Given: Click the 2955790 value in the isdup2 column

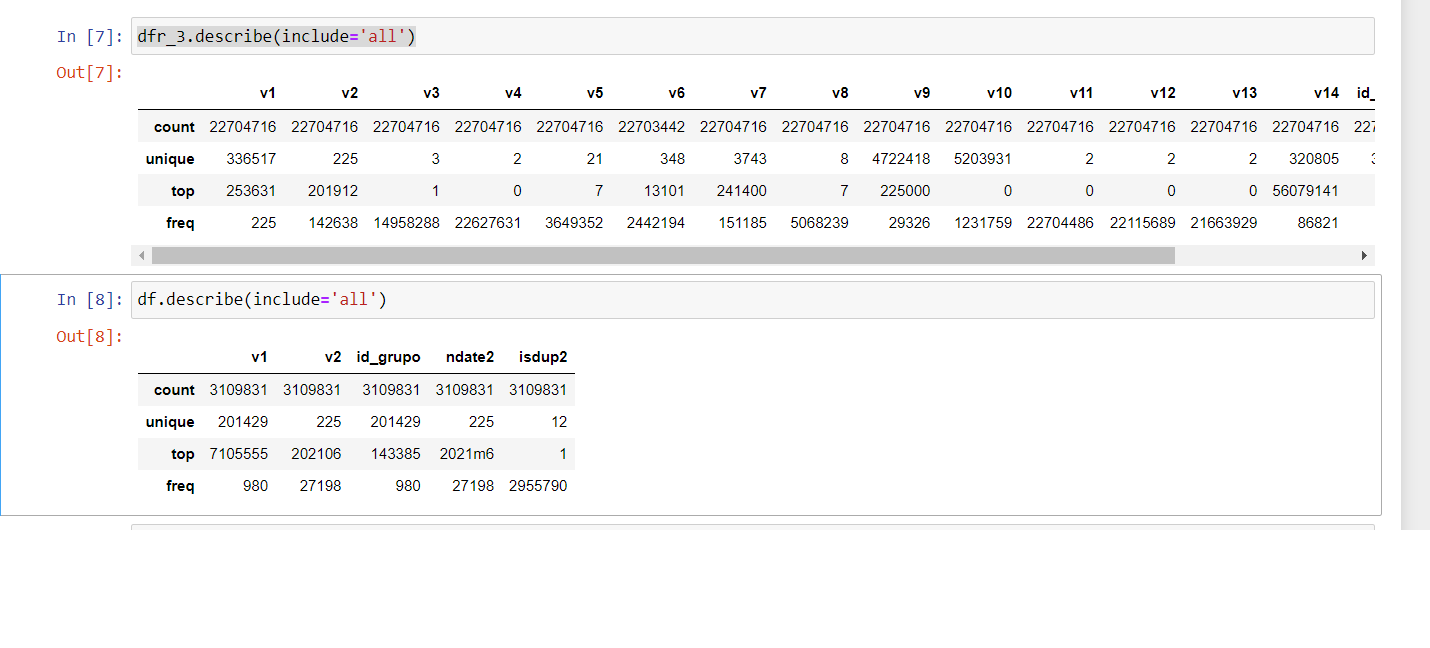Looking at the screenshot, I should tap(539, 485).
